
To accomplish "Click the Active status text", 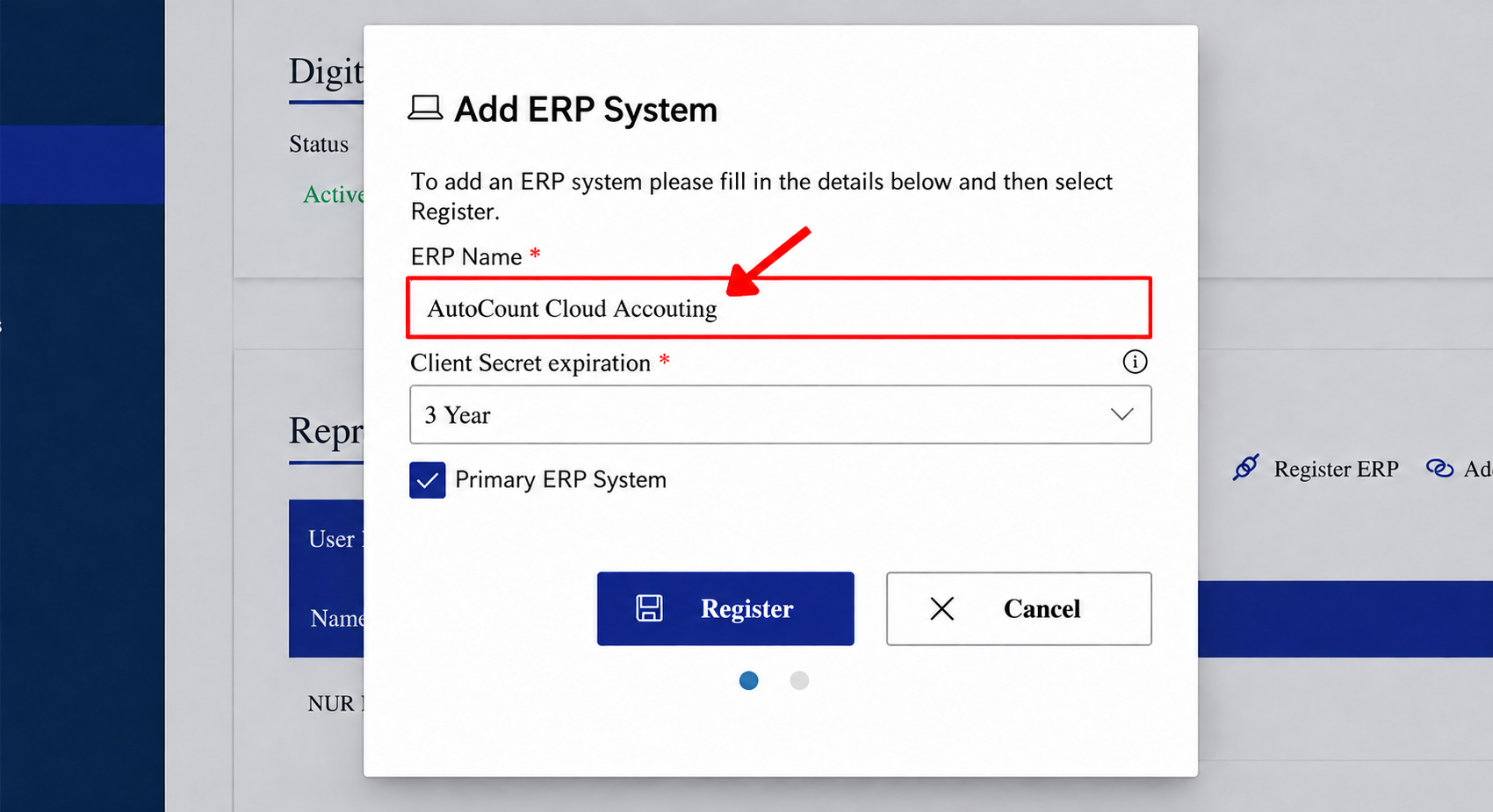I will point(334,194).
